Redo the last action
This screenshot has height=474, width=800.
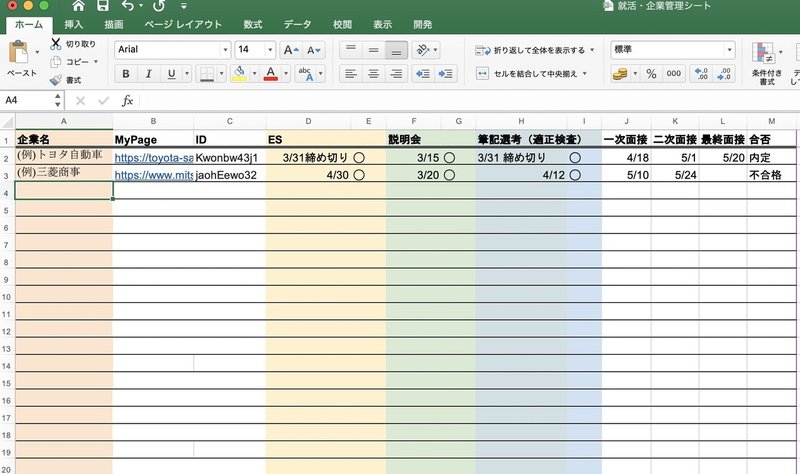pos(159,6)
